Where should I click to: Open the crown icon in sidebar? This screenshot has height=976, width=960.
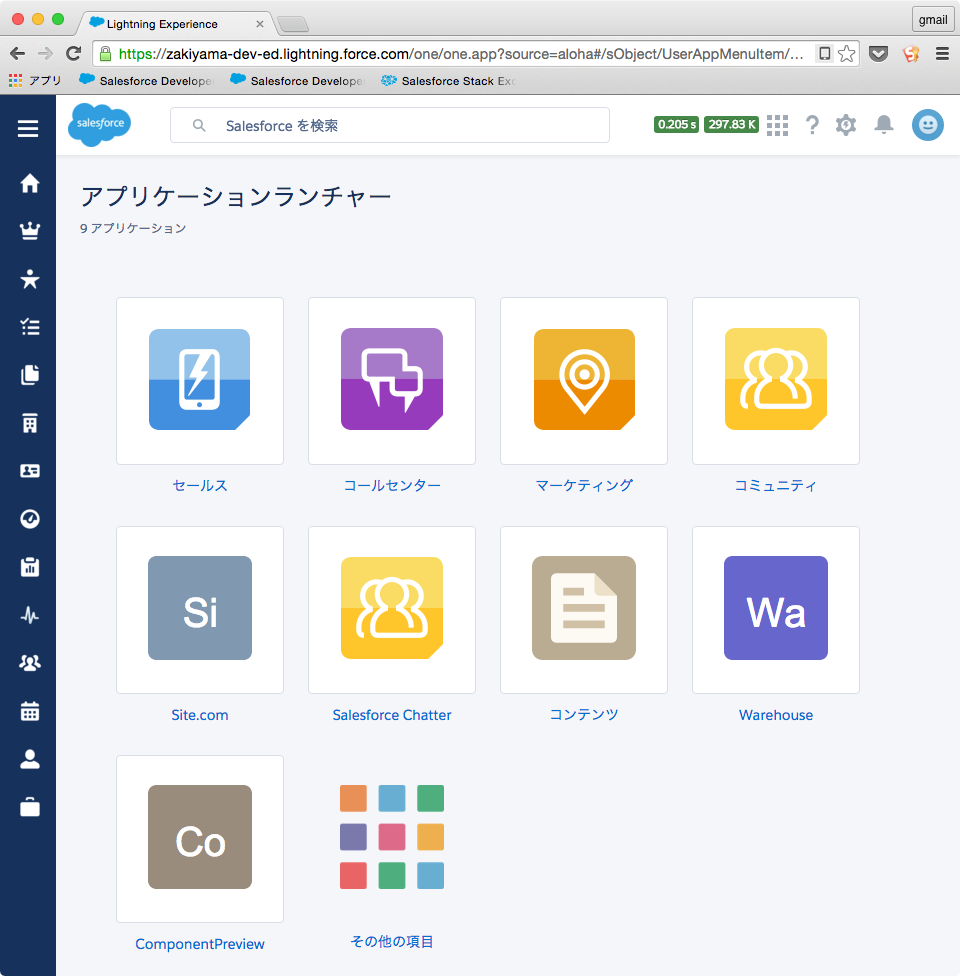[x=29, y=231]
